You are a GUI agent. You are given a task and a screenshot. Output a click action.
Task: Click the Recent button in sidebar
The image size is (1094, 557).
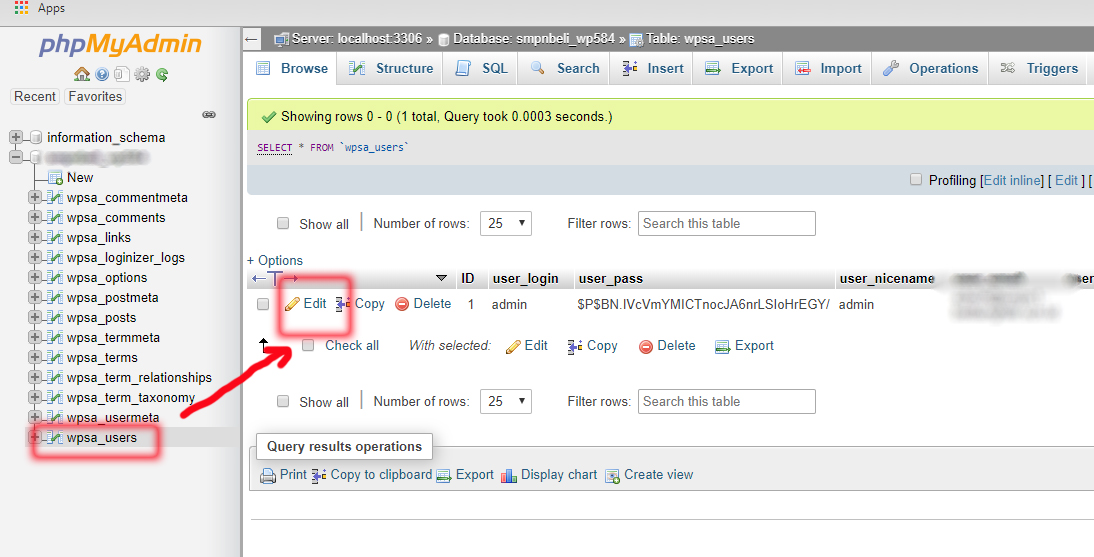35,97
